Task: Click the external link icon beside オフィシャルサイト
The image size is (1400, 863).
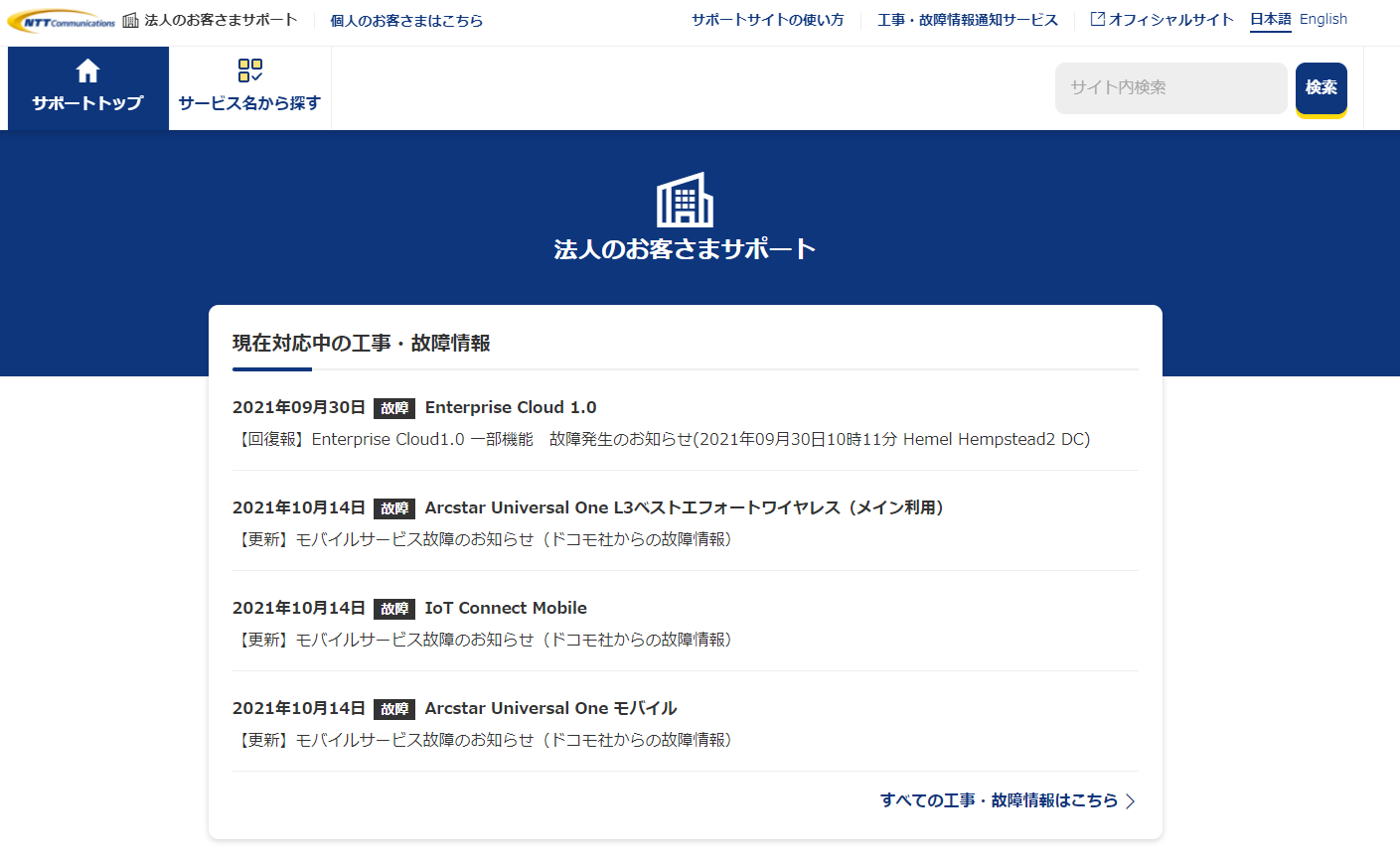Action: pos(1097,19)
